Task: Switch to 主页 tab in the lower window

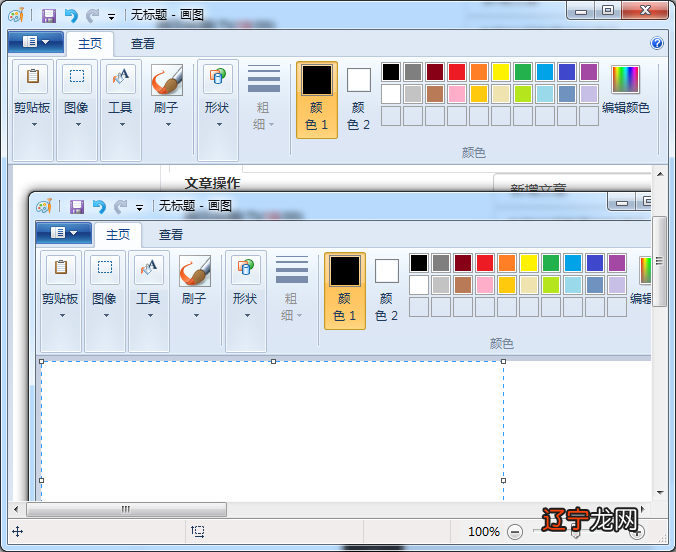Action: [x=118, y=234]
